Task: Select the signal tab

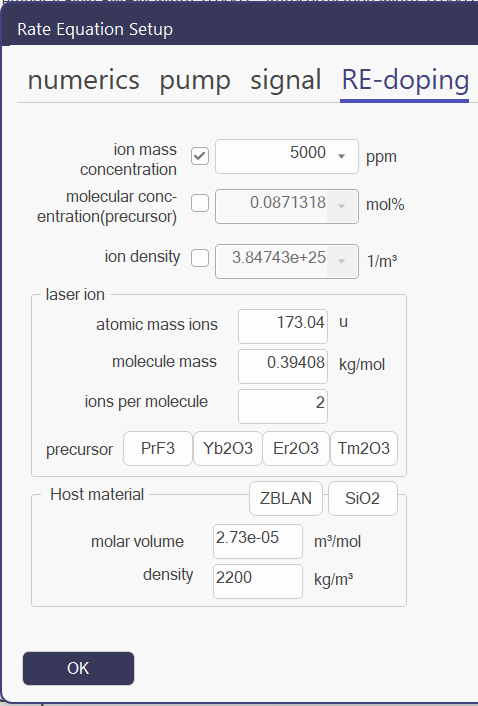Action: click(286, 80)
